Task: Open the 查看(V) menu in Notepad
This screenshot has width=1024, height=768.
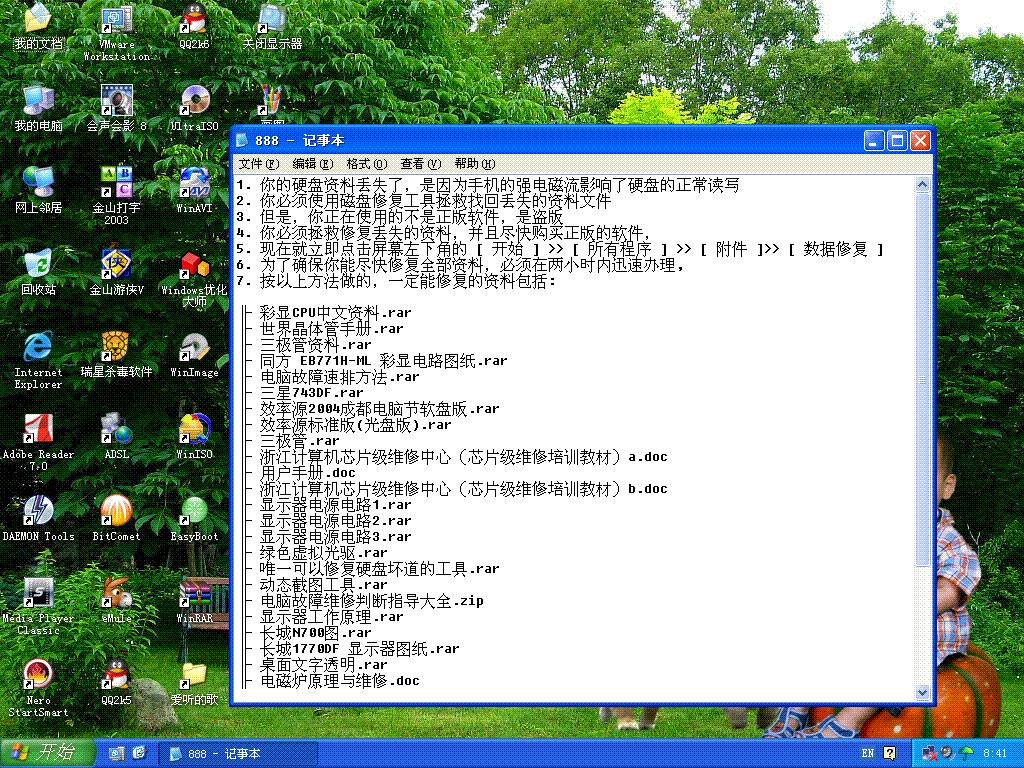Action: tap(421, 164)
